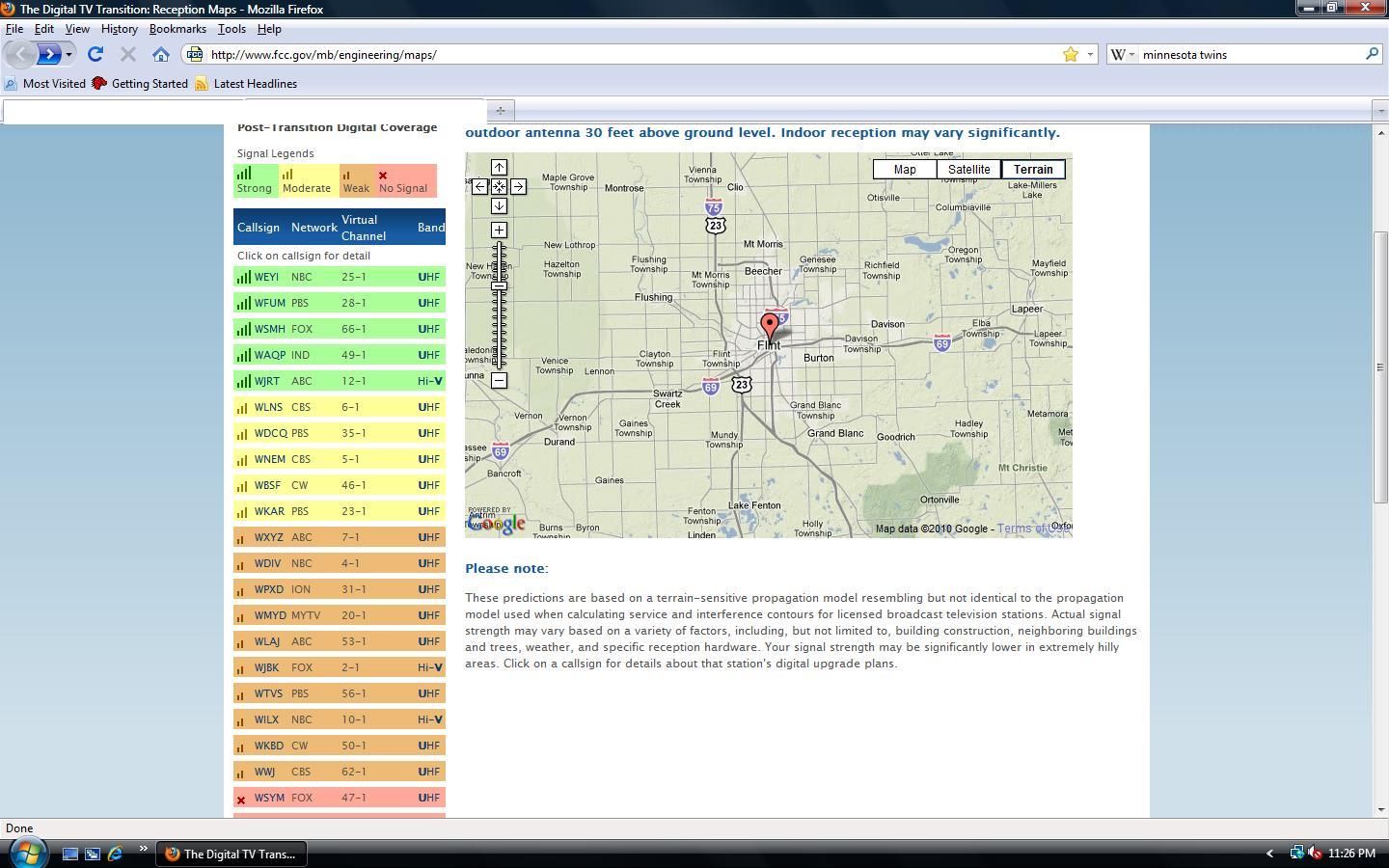
Task: Open the Tools menu
Action: [231, 29]
